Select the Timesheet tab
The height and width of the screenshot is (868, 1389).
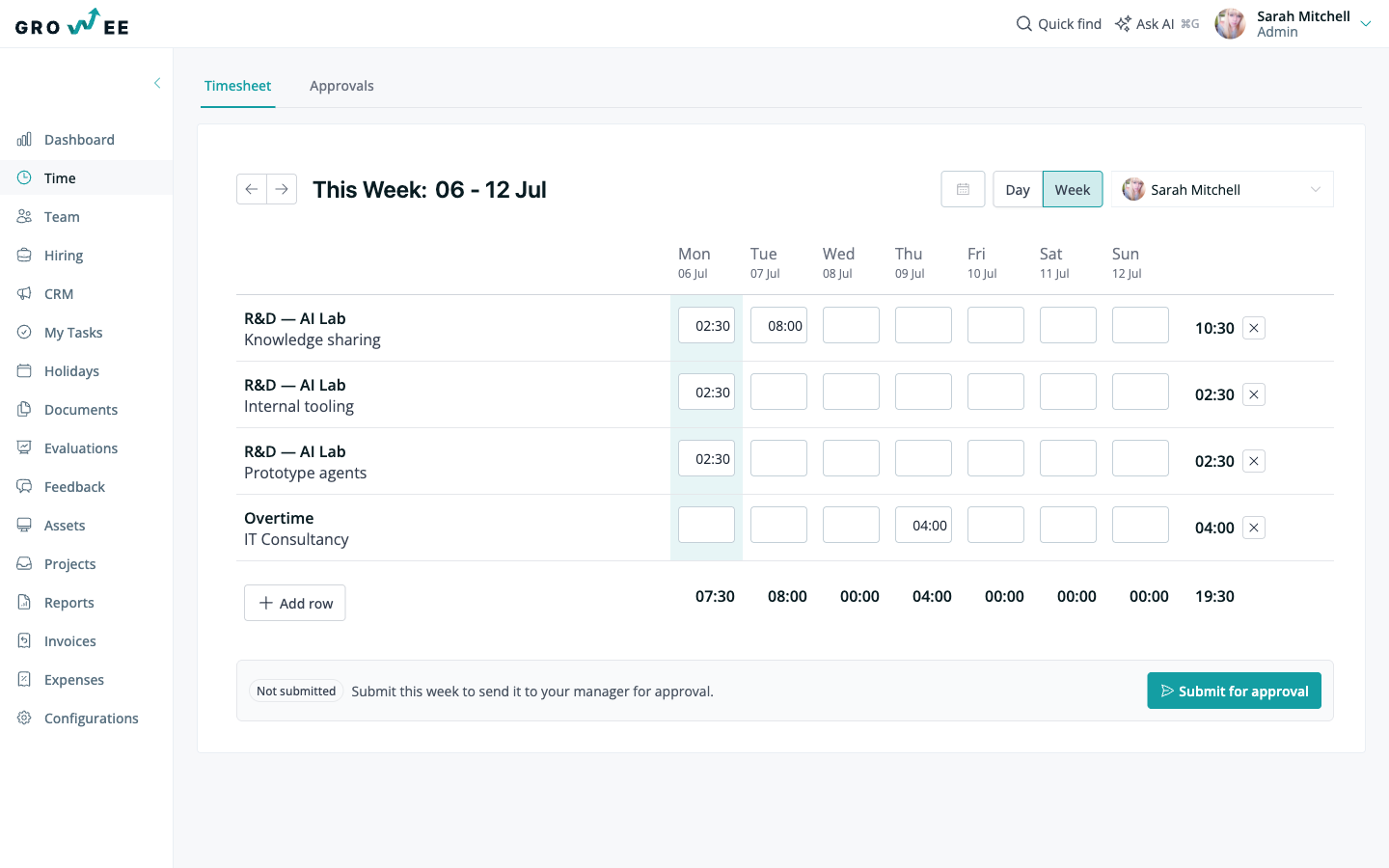pos(237,86)
